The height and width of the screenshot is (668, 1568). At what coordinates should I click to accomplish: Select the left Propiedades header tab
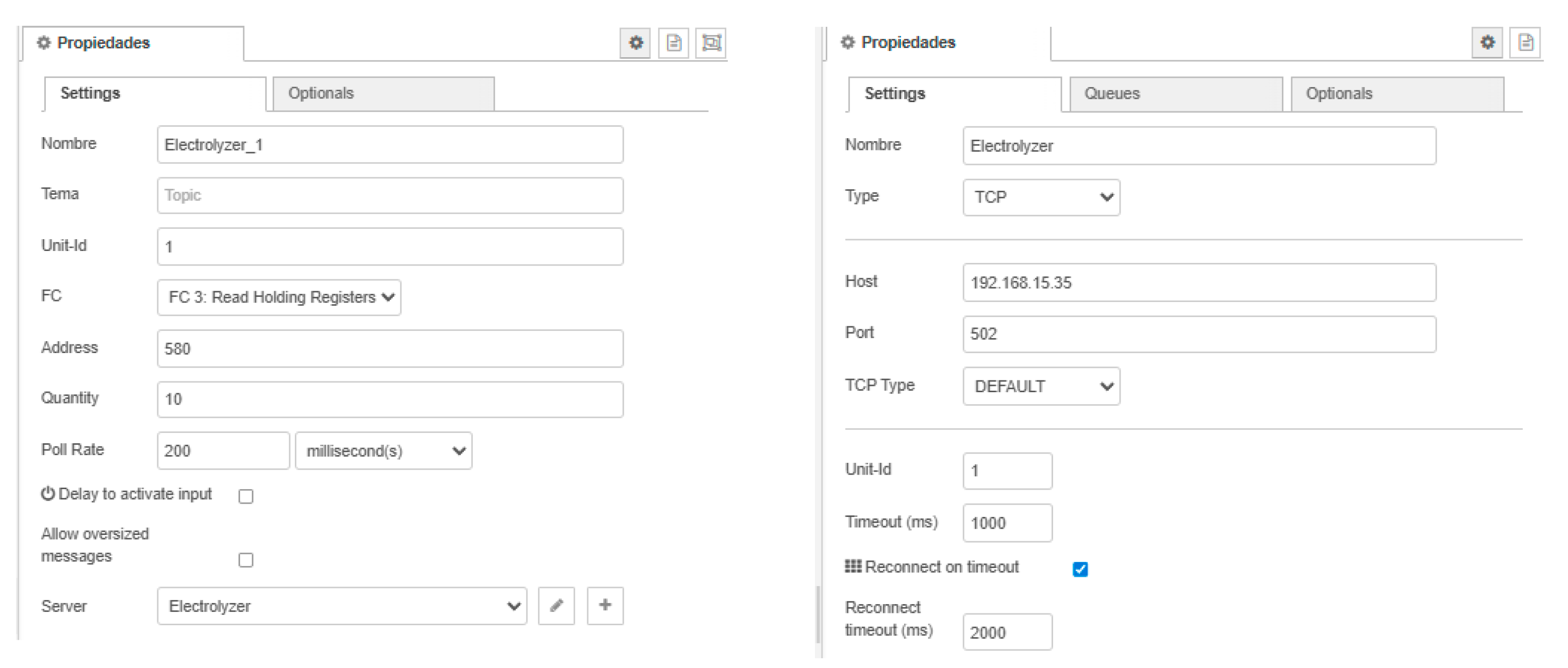tap(134, 43)
